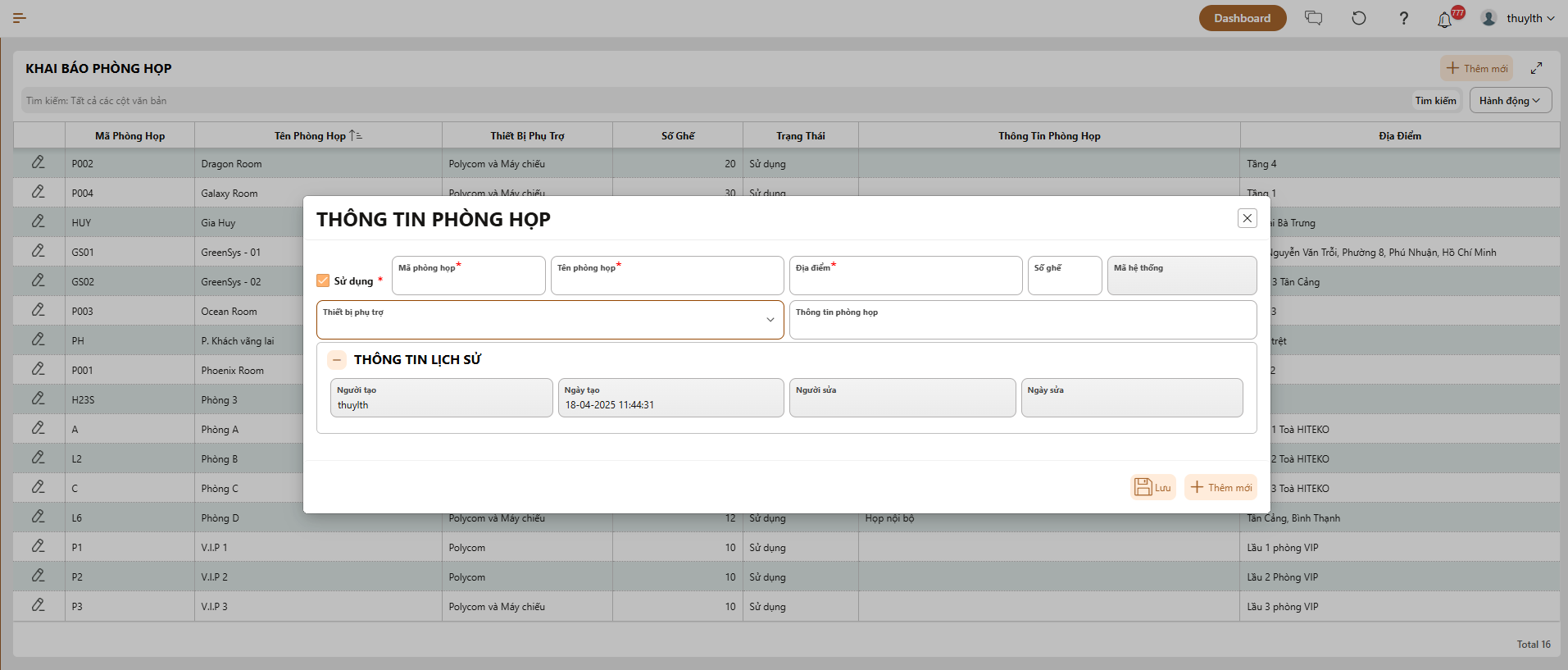Screen dimensions: 1568x670
Task: Sort by Địa Điểm column
Action: 1400,135
